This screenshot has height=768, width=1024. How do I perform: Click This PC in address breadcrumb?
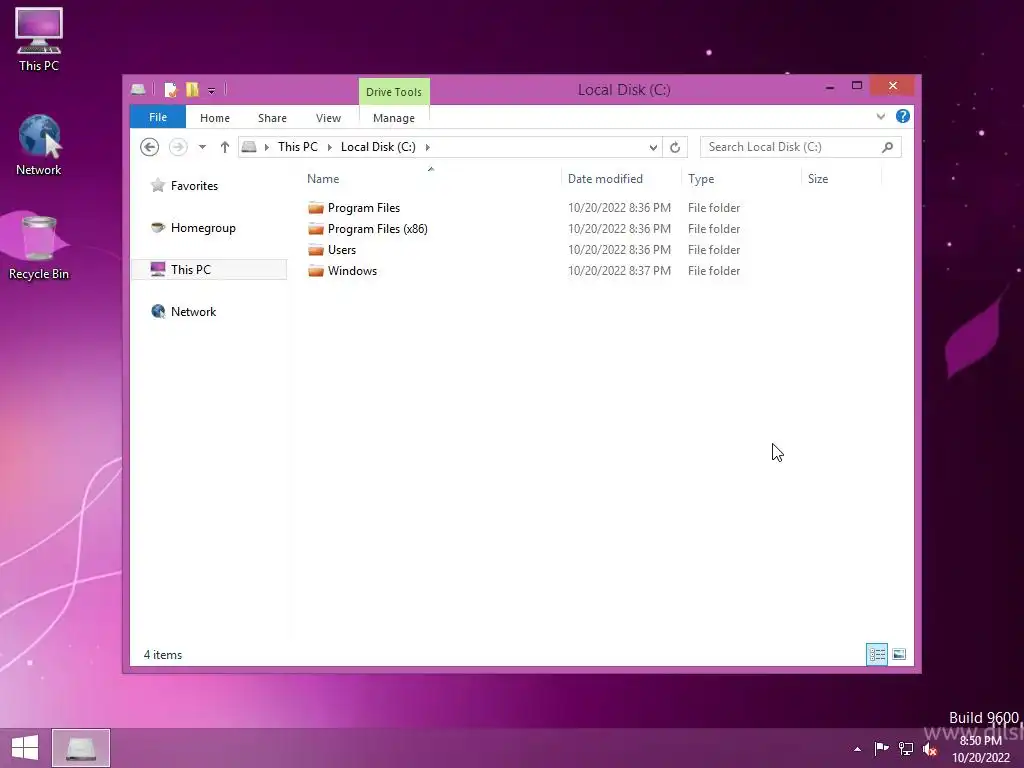click(298, 147)
